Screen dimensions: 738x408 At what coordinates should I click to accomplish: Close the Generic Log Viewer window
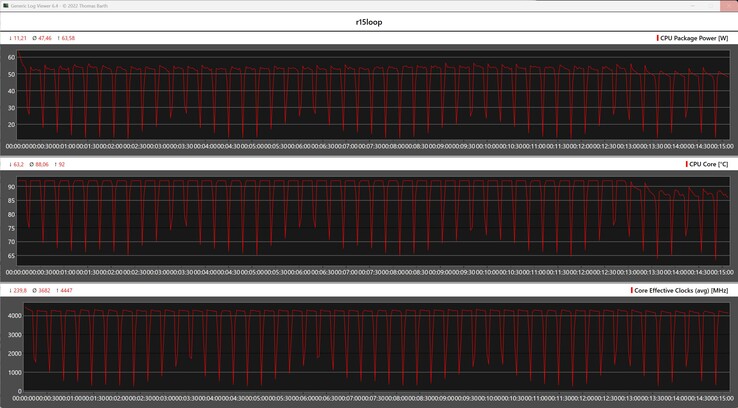(728, 5)
